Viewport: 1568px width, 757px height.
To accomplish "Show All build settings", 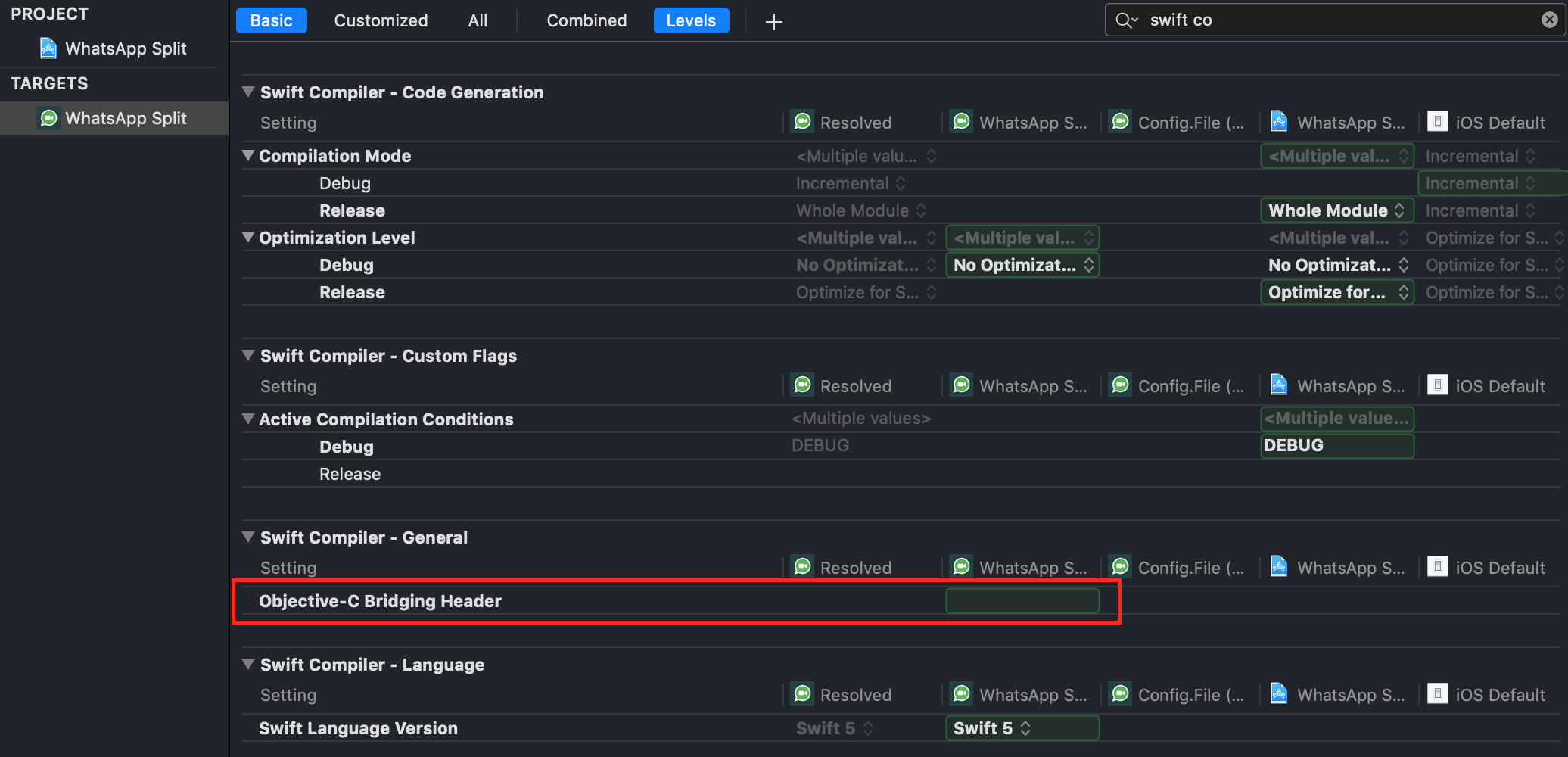I will 478,20.
